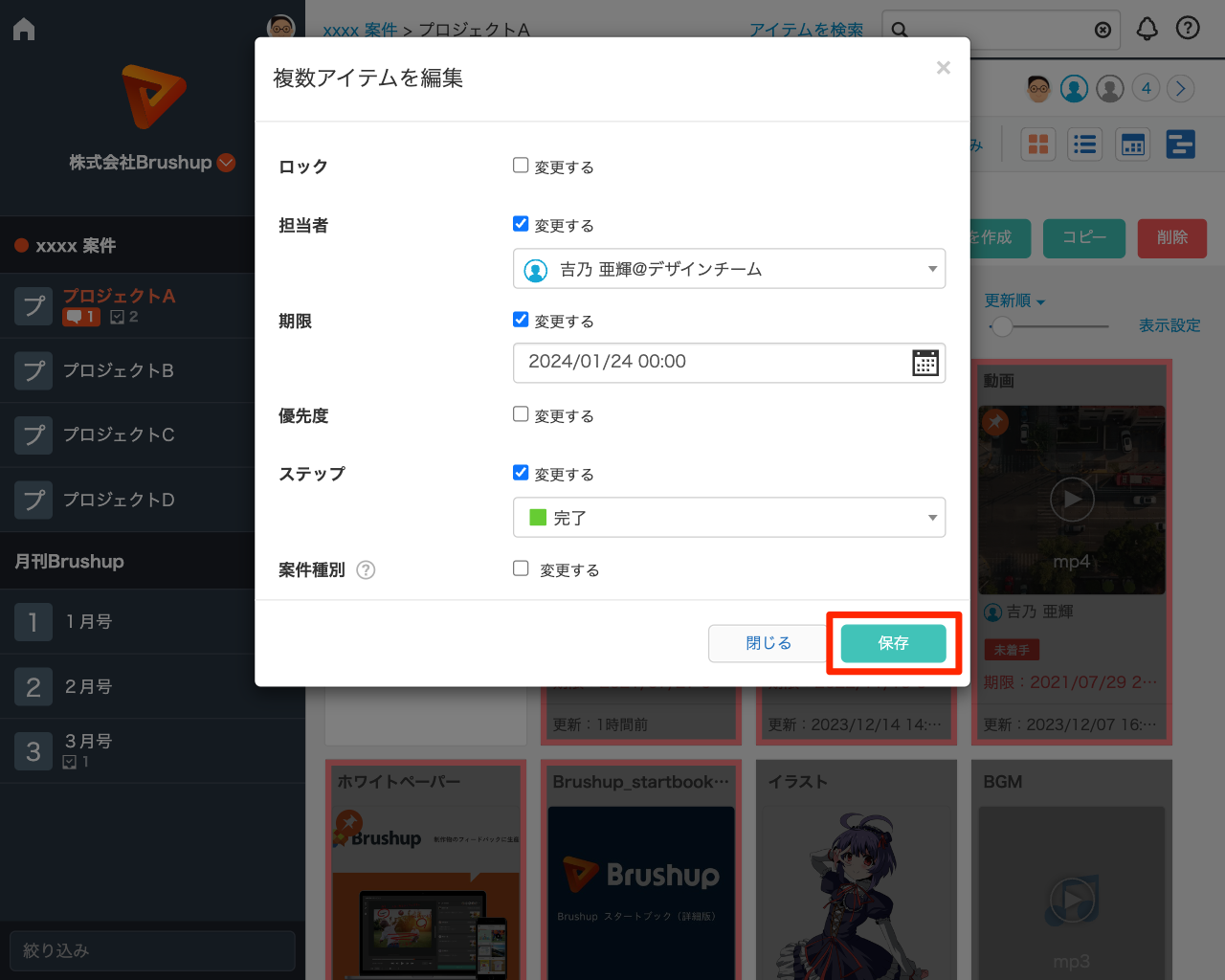Switch to thumbnail grid view icon
The width and height of the screenshot is (1225, 980).
pos(1038,145)
